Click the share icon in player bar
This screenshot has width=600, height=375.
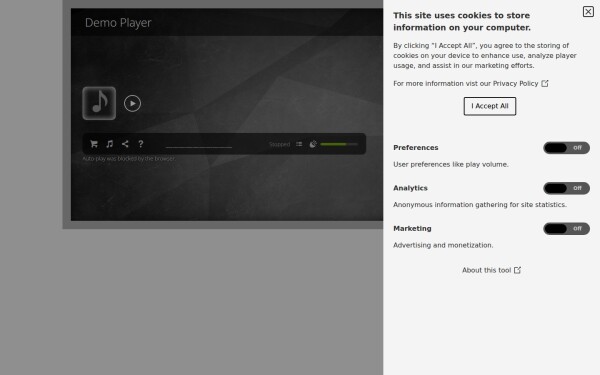point(125,144)
